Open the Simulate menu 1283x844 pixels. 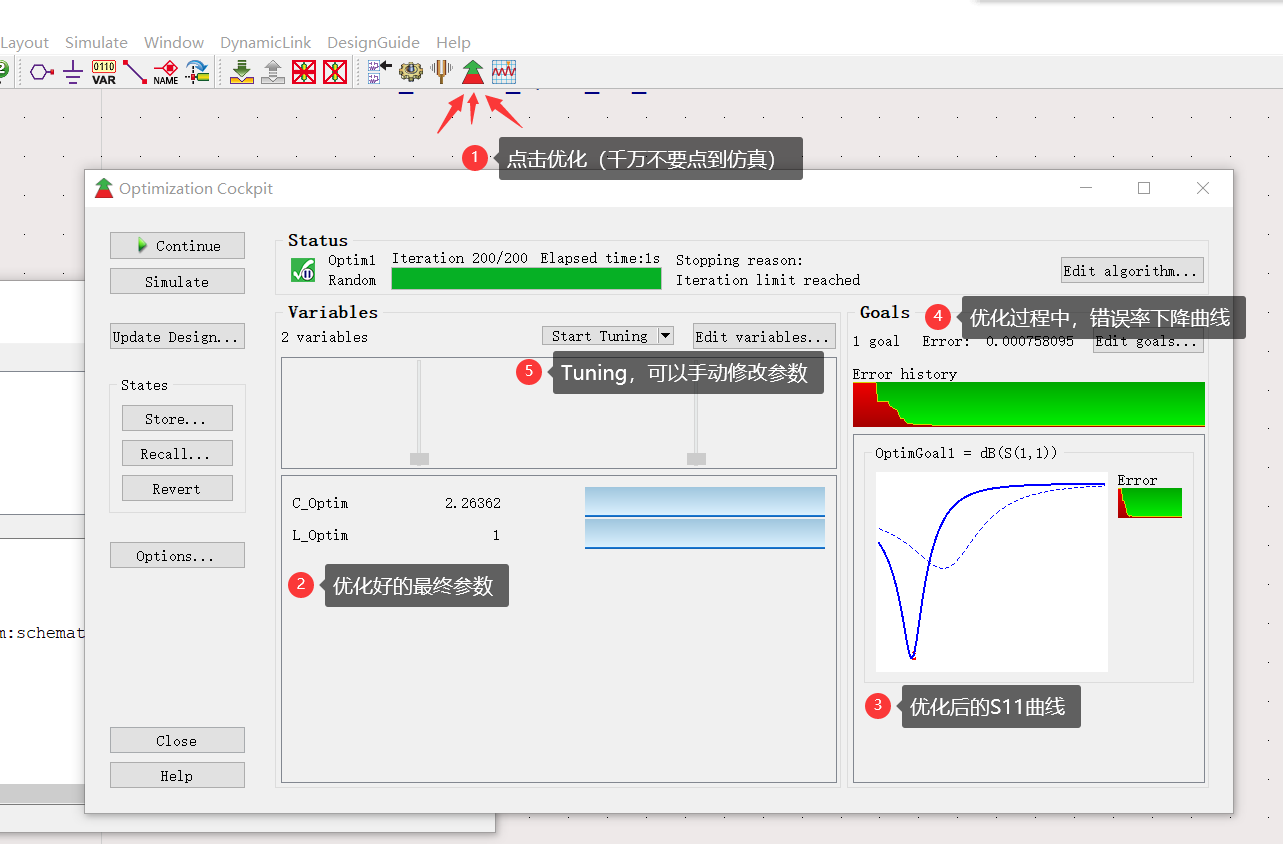pyautogui.click(x=96, y=42)
